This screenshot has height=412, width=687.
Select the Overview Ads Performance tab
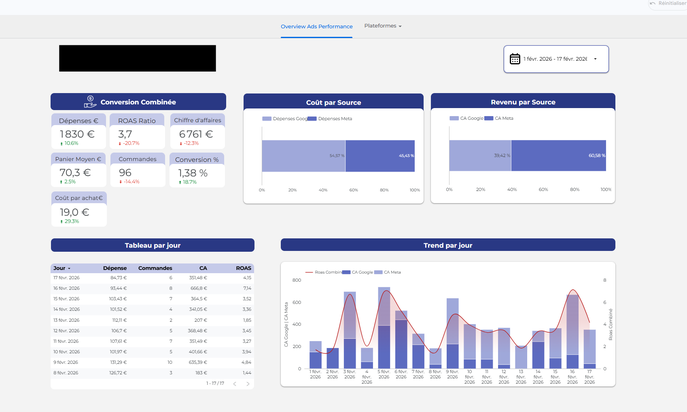point(318,25)
